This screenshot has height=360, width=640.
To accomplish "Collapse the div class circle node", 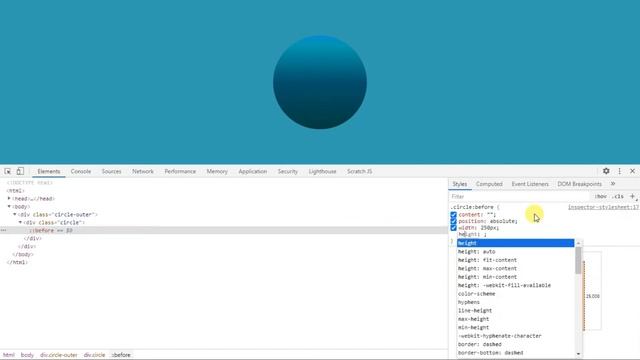I will 20,222.
